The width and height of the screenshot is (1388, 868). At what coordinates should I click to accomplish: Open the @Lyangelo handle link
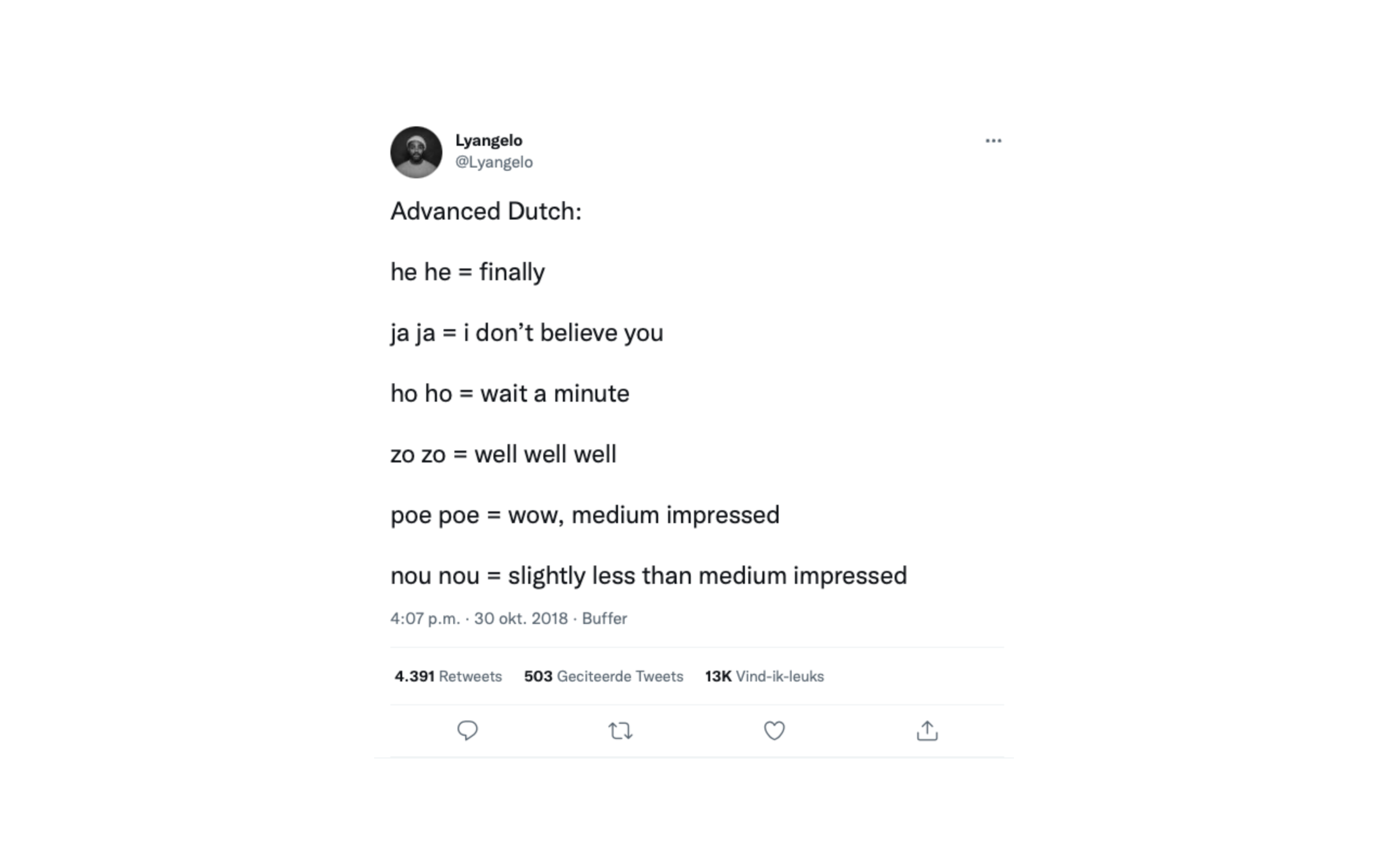point(494,163)
